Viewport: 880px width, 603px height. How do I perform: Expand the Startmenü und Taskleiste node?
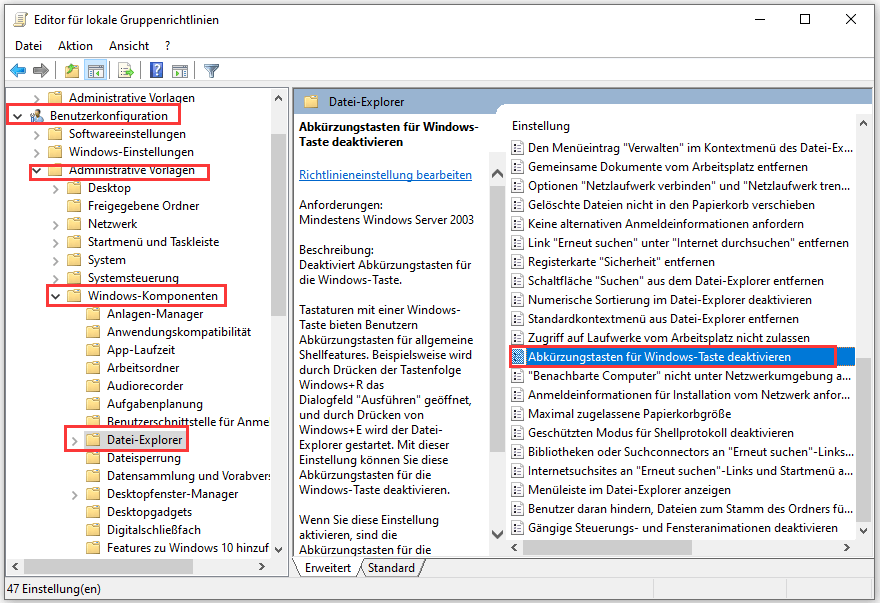pyautogui.click(x=56, y=243)
